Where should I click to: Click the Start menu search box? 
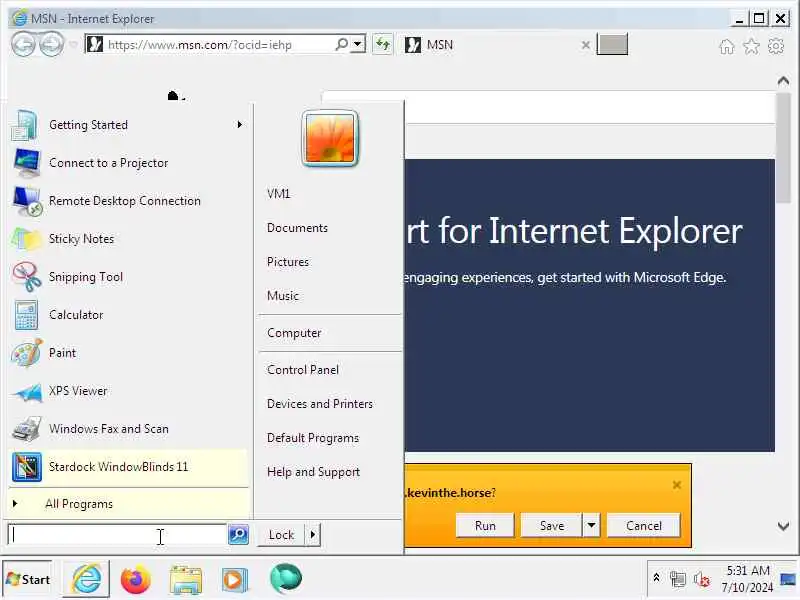(117, 535)
